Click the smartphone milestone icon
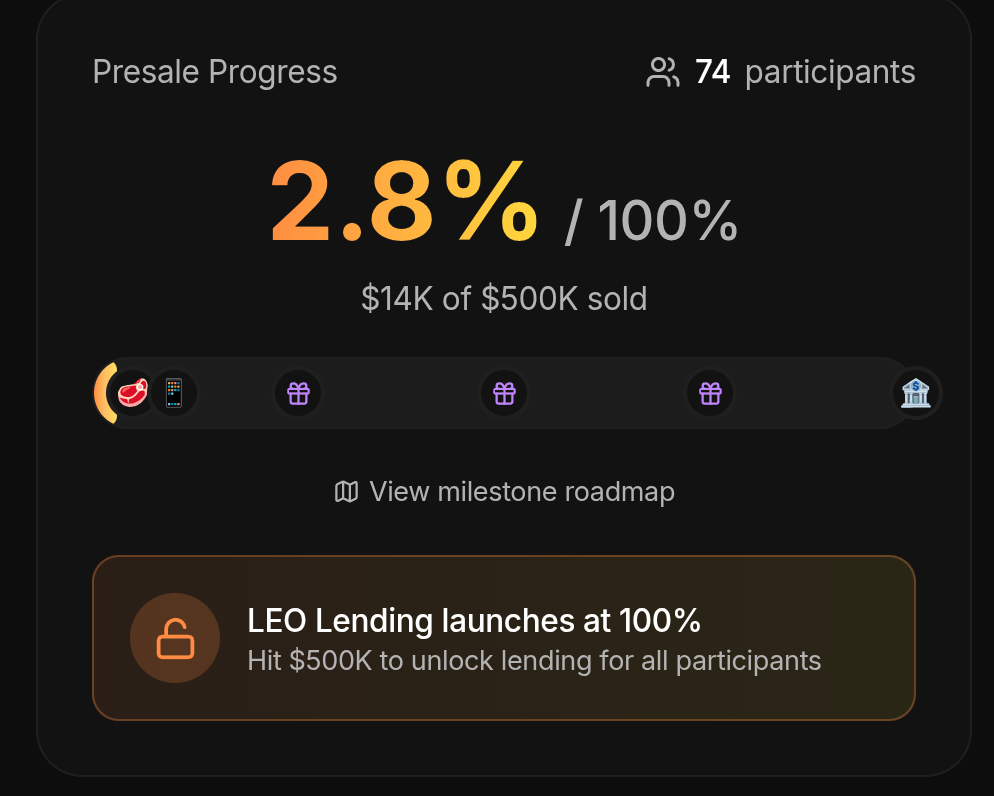The image size is (994, 796). pyautogui.click(x=174, y=393)
